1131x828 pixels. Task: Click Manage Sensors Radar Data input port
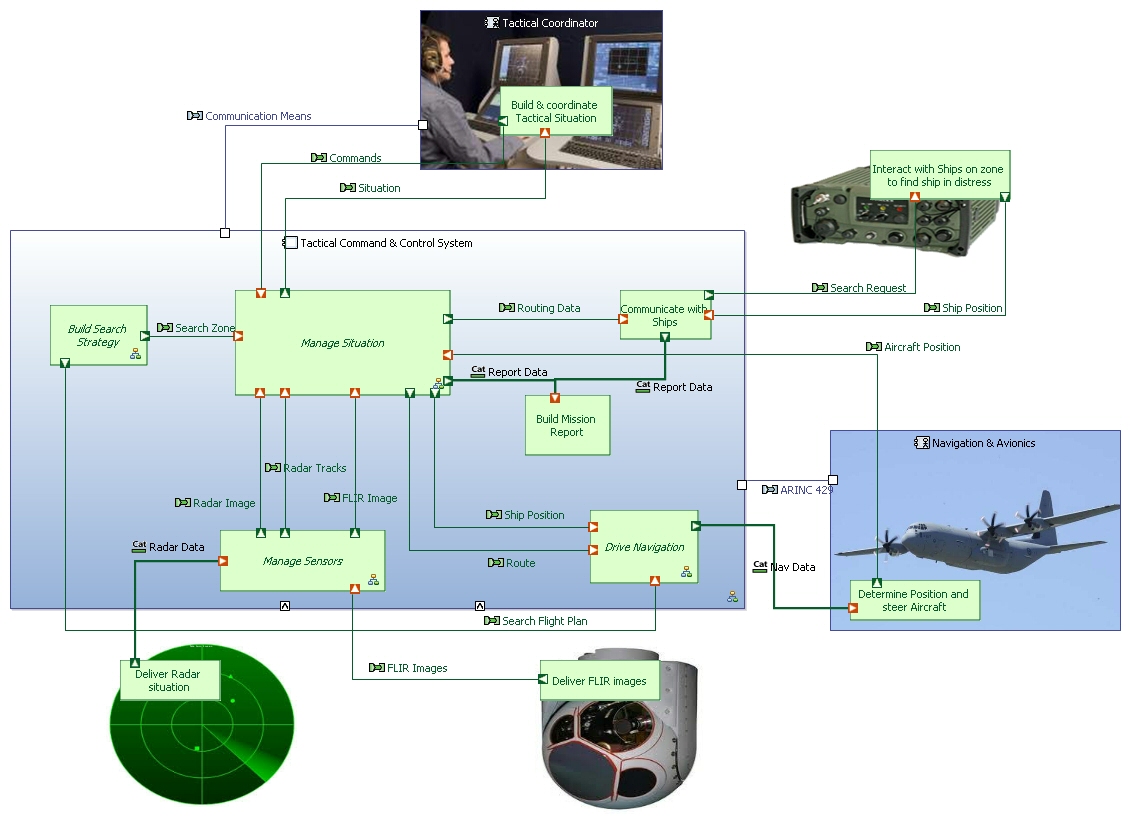pos(223,560)
